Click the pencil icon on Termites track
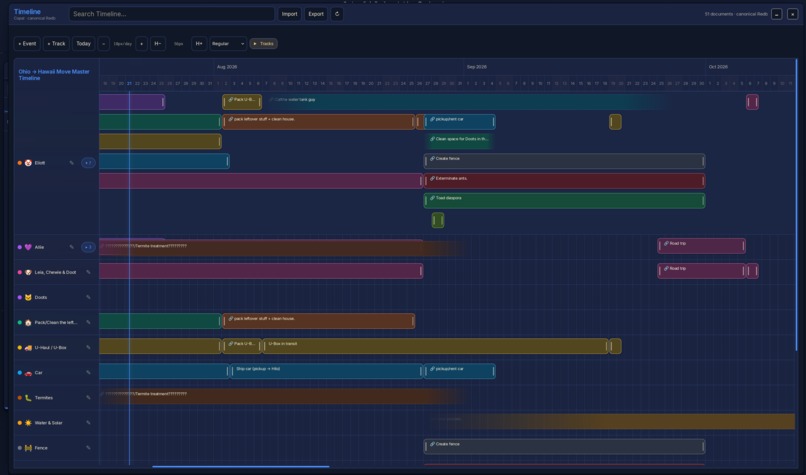Image resolution: width=806 pixels, height=475 pixels. coord(88,397)
